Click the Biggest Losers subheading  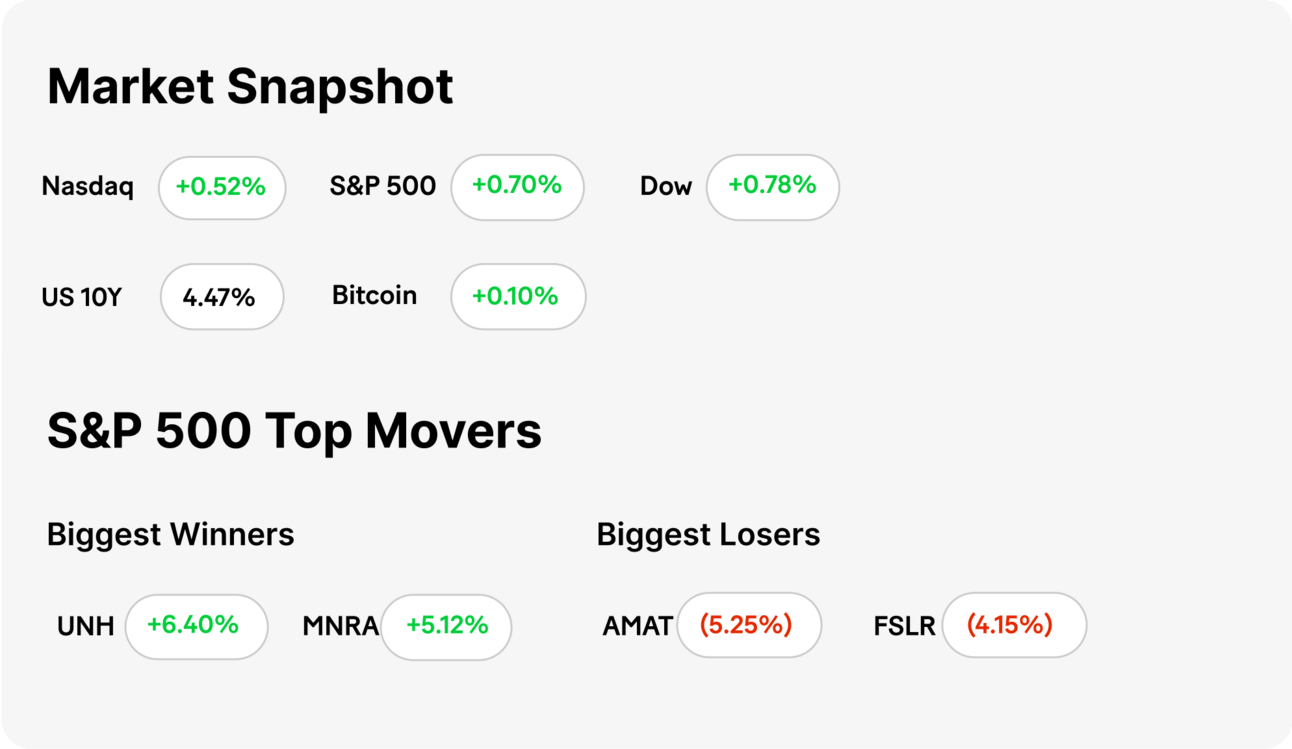tap(708, 535)
